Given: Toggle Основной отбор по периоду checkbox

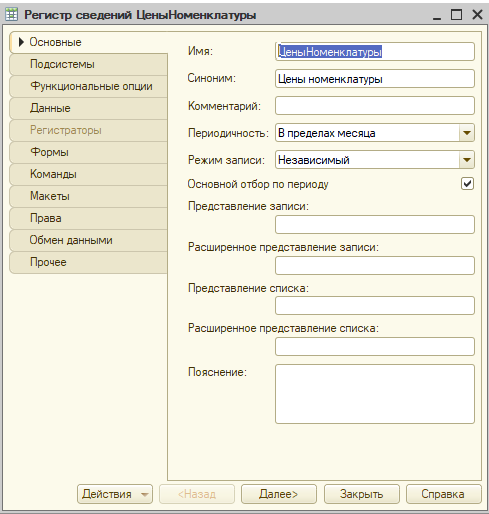Looking at the screenshot, I should click(x=467, y=184).
